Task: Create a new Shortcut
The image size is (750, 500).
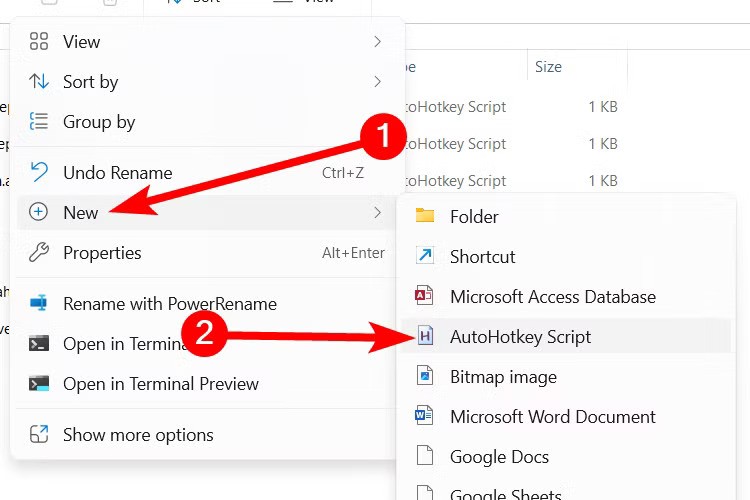Action: click(566, 257)
